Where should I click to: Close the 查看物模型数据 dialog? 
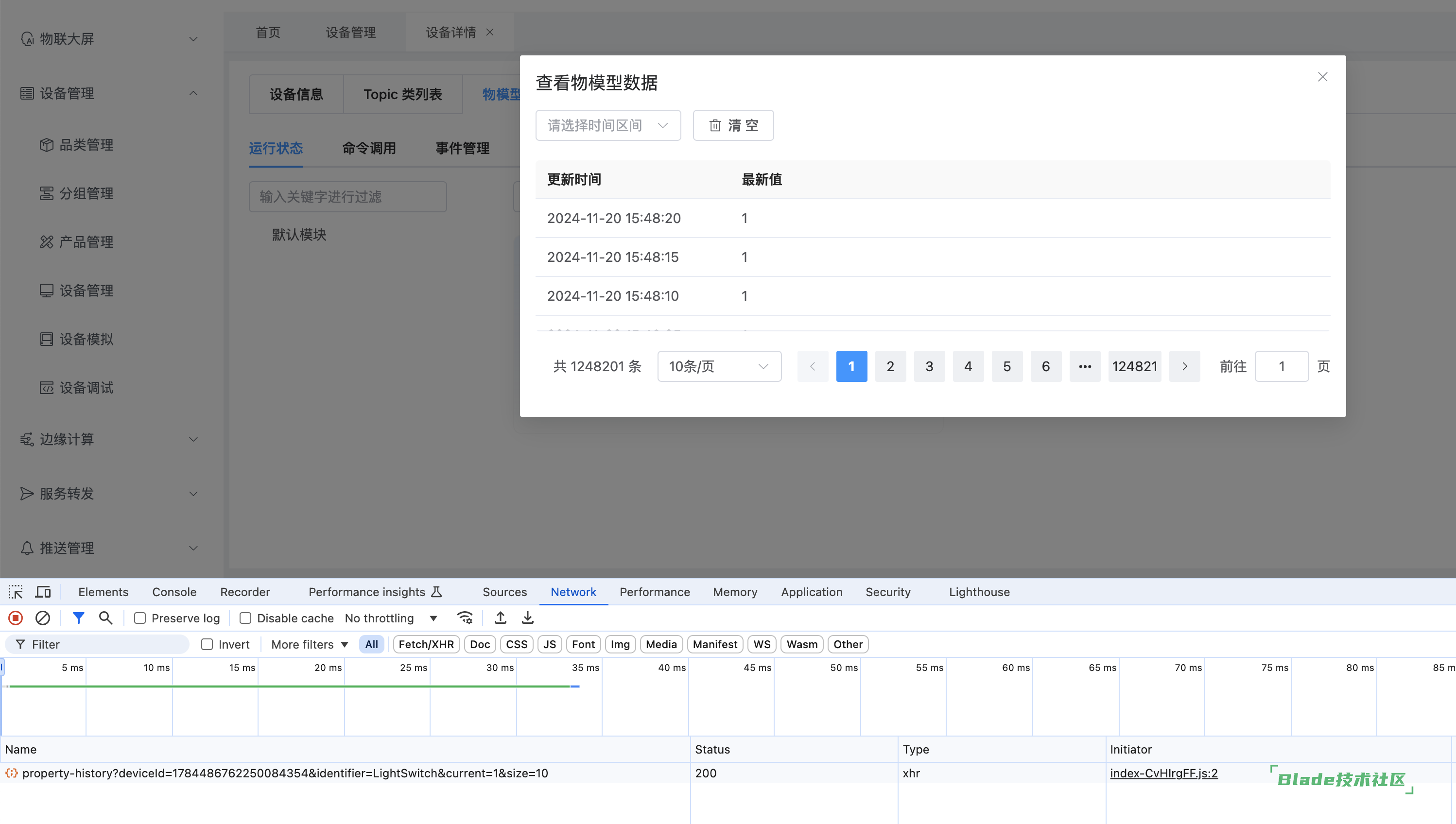click(1322, 77)
